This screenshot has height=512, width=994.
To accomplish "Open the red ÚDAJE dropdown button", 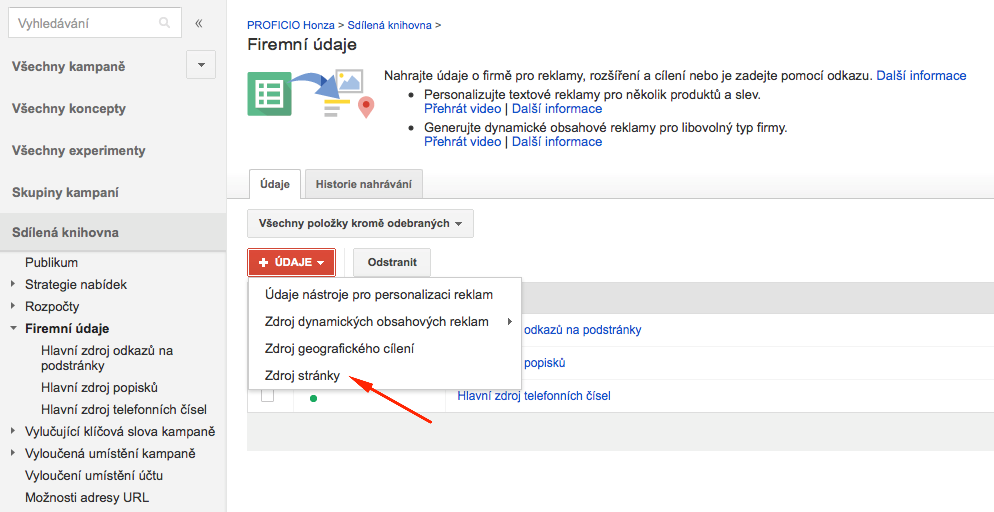I will (292, 262).
